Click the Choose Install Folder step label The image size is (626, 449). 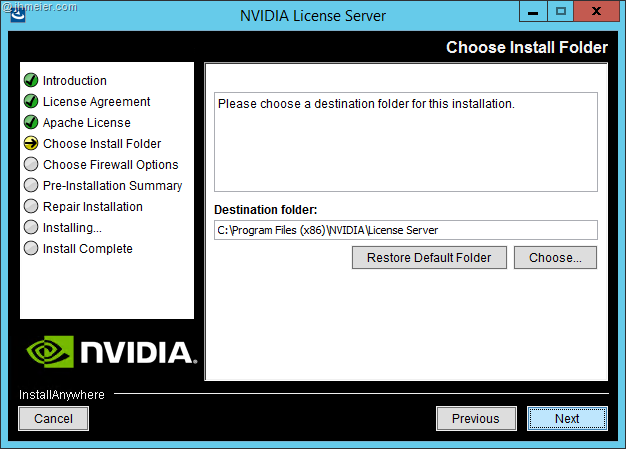click(102, 144)
